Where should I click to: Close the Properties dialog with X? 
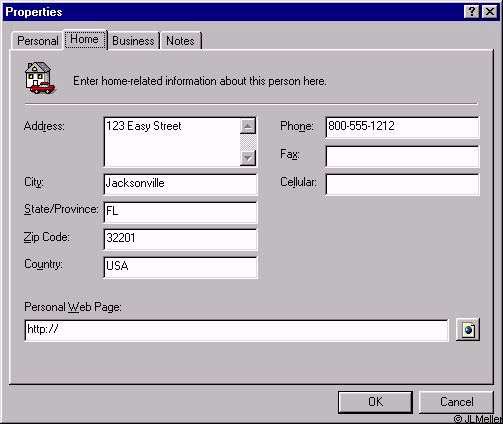(x=490, y=12)
